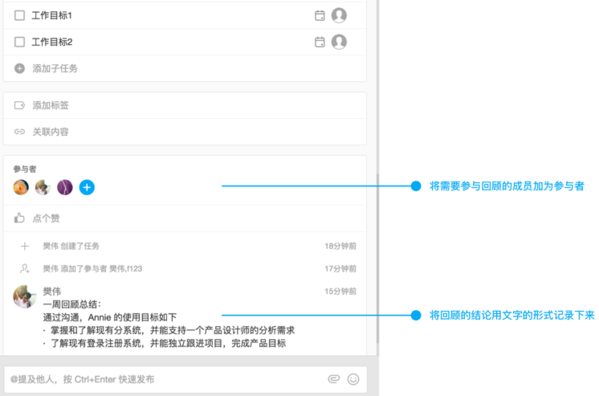Click comment line 掌握和了解现有分系统
This screenshot has width=599, height=396.
[169, 330]
